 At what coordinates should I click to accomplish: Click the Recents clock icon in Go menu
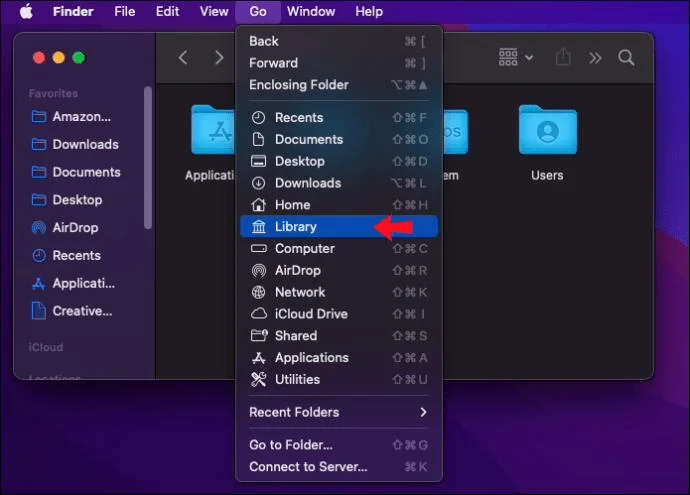[258, 117]
